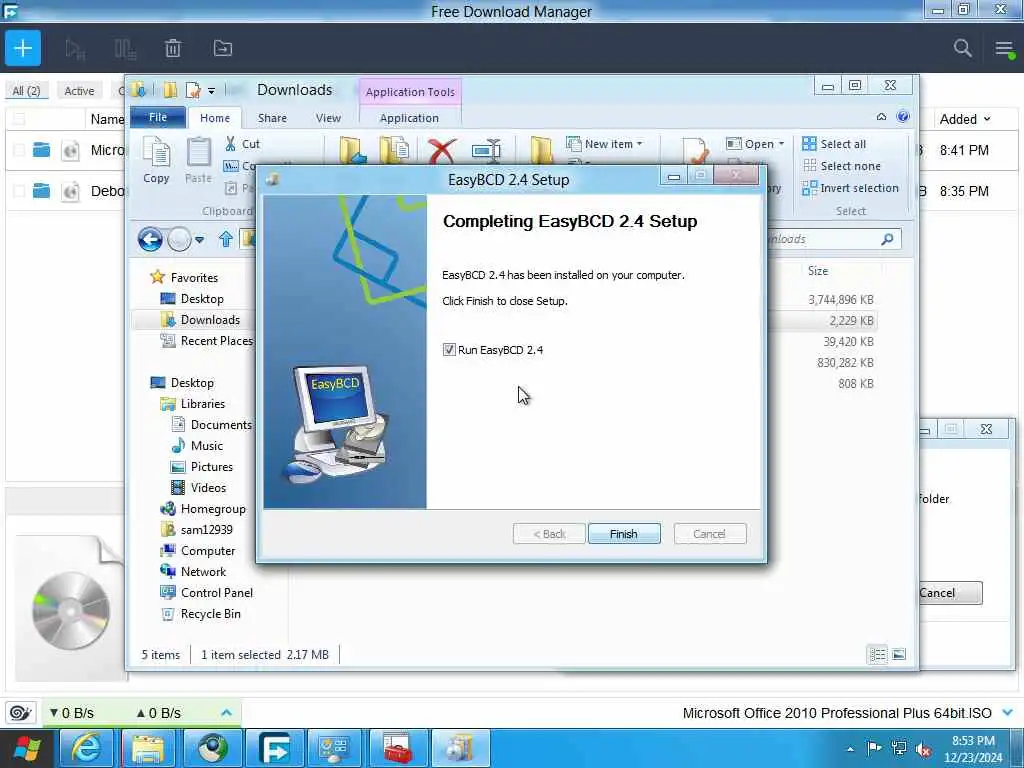Image resolution: width=1024 pixels, height=768 pixels.
Task: Uncheck the Run EasyBCD 2.4 checkbox
Action: pos(449,349)
